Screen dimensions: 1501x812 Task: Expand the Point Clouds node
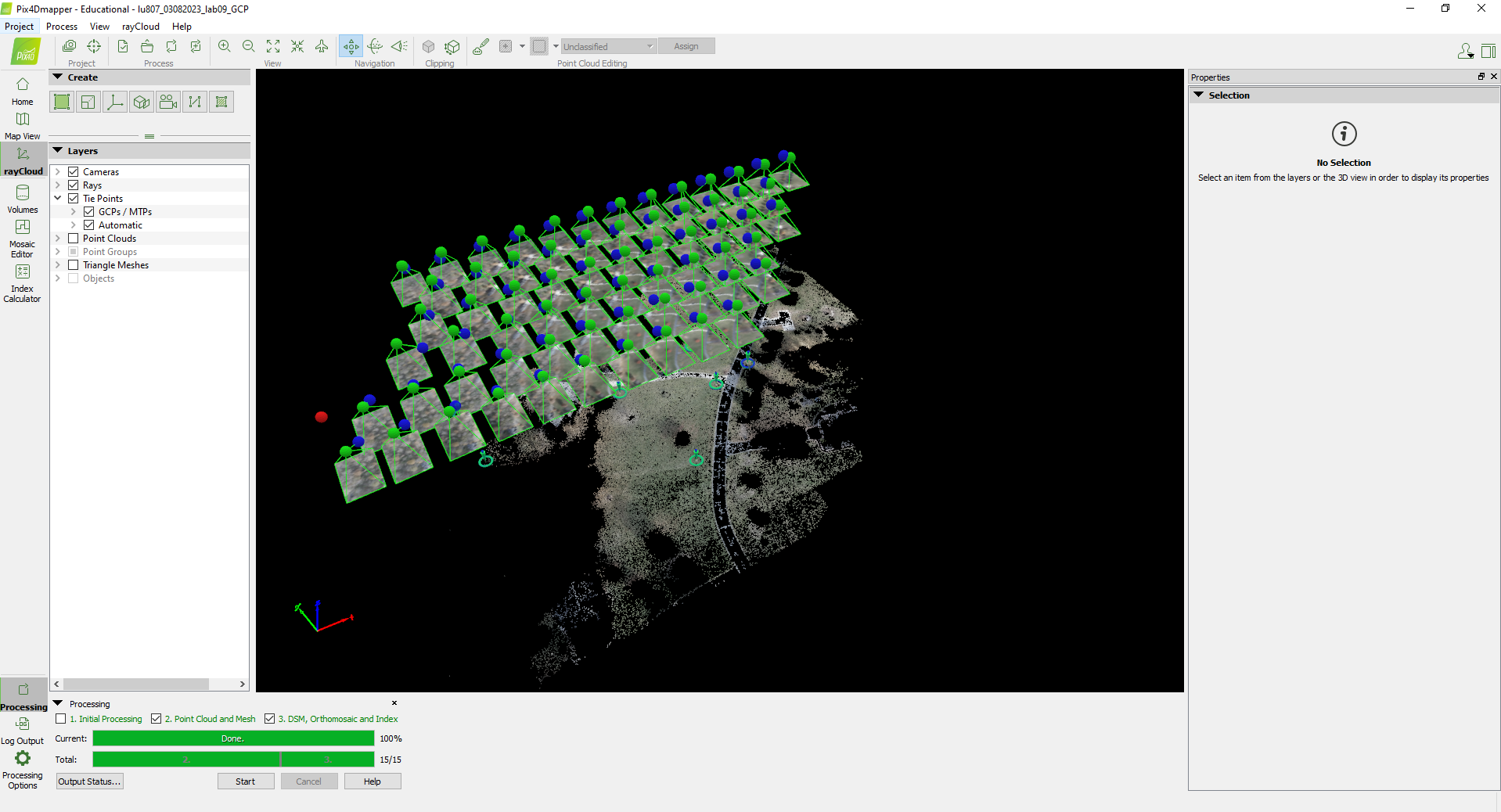[58, 239]
